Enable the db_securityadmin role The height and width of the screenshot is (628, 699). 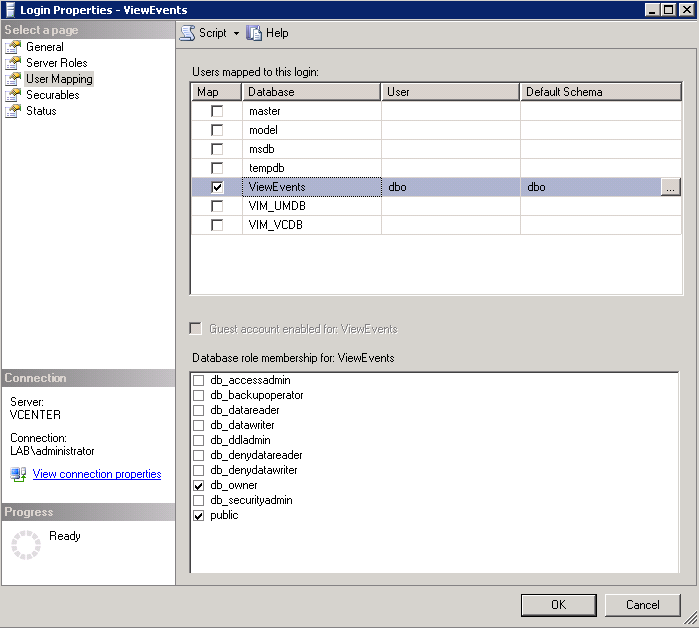point(198,500)
